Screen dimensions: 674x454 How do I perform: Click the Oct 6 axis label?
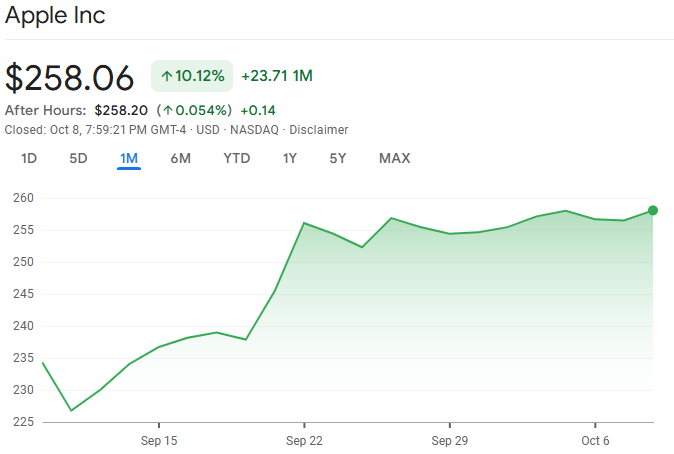coord(595,440)
